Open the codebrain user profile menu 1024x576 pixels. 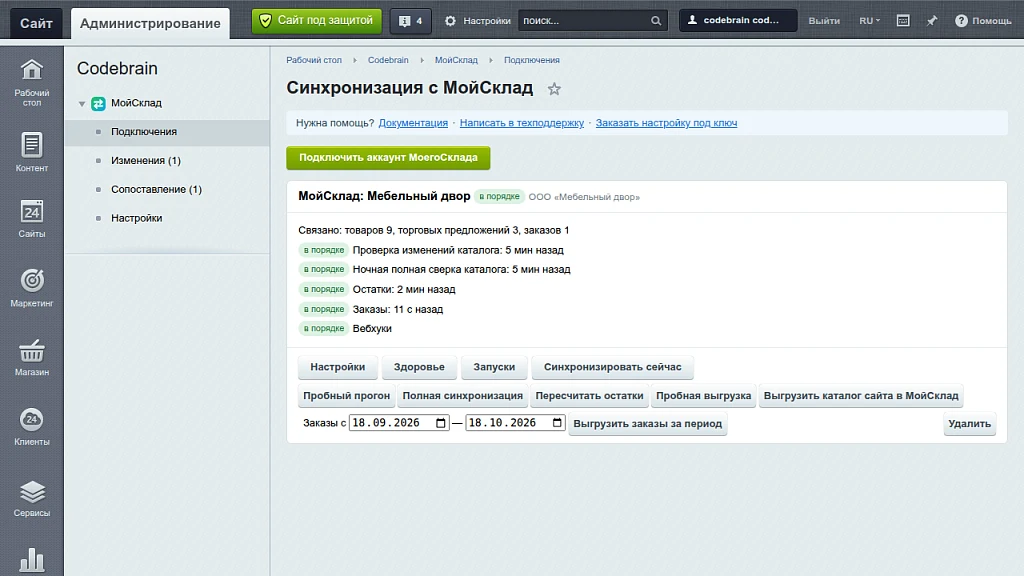[738, 21]
